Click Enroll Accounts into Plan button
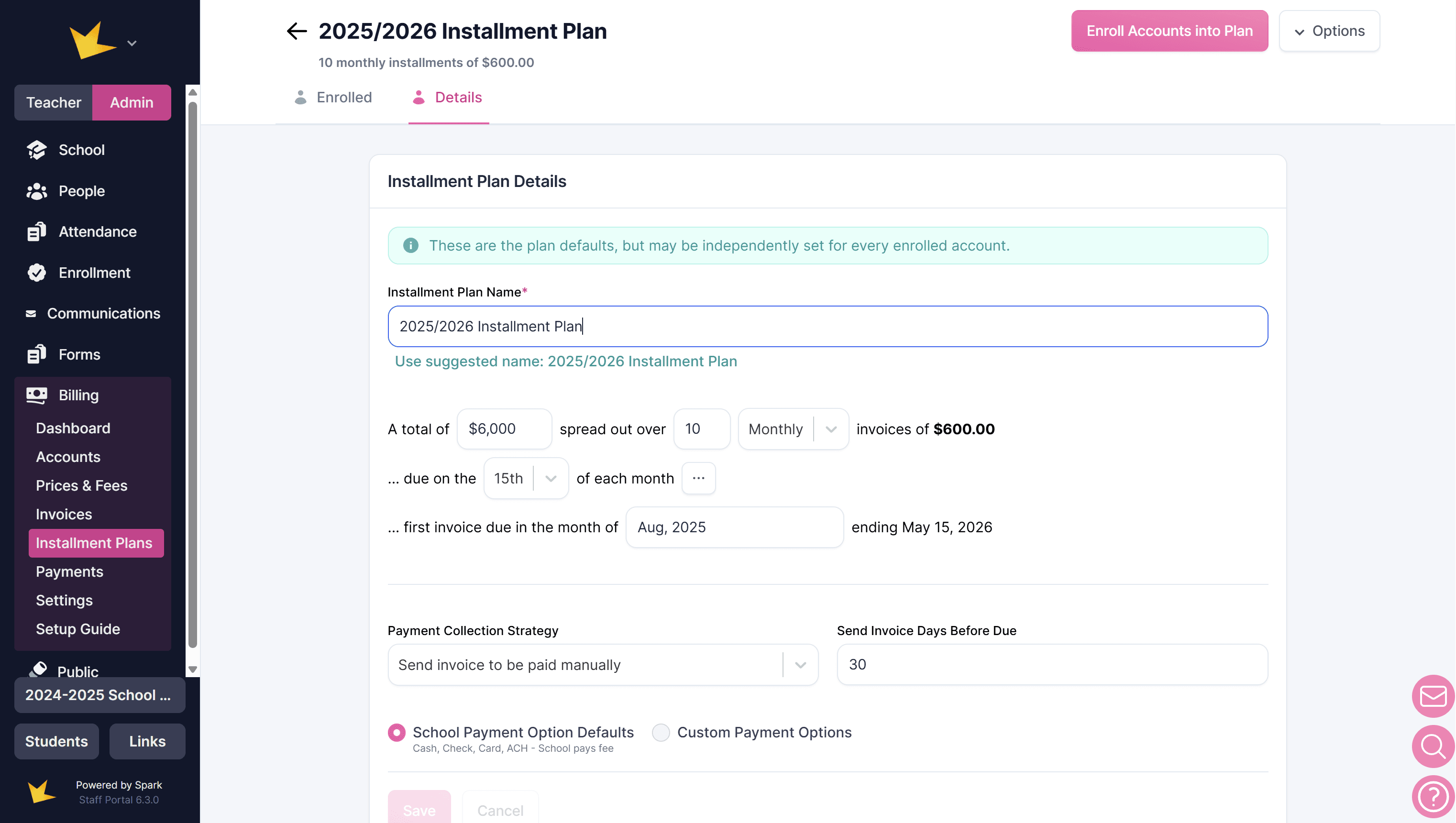 point(1169,31)
